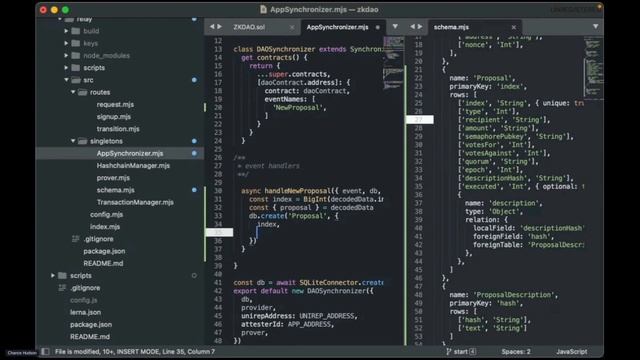Expand the build folder
Image resolution: width=640 pixels, height=360 pixels.
click(66, 31)
